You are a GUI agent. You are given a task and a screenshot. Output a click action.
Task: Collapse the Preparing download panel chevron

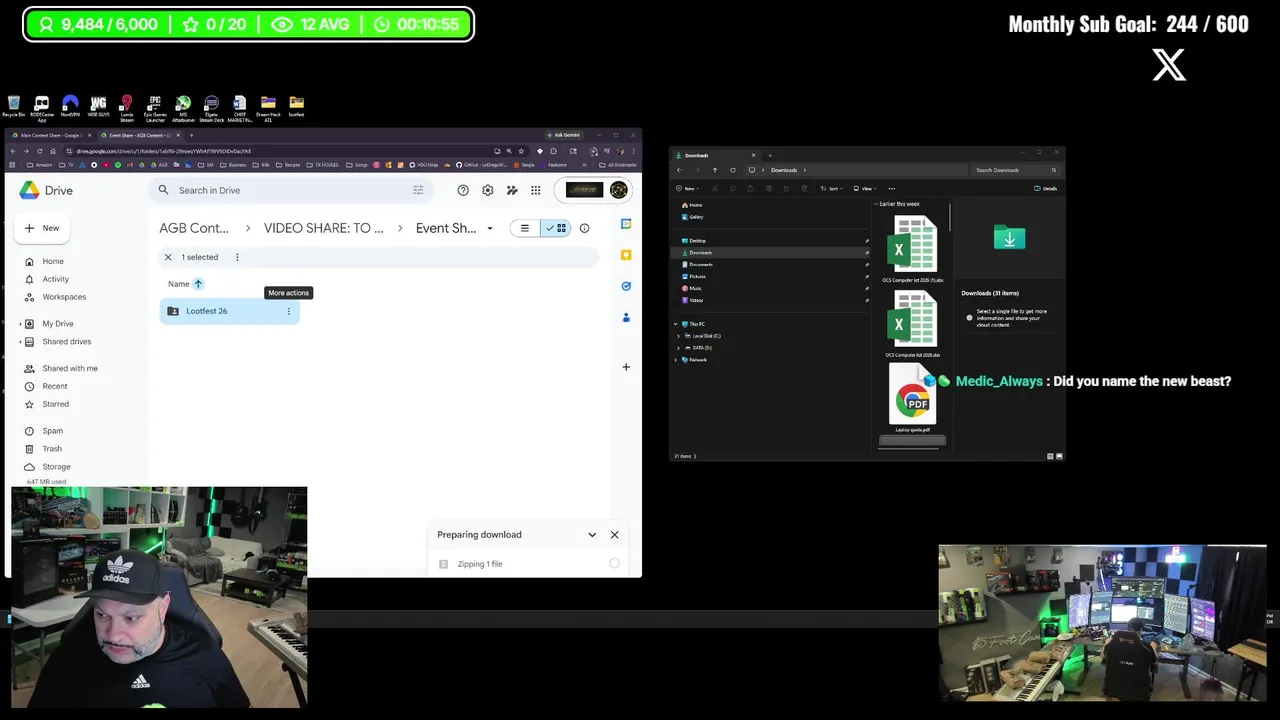point(592,535)
